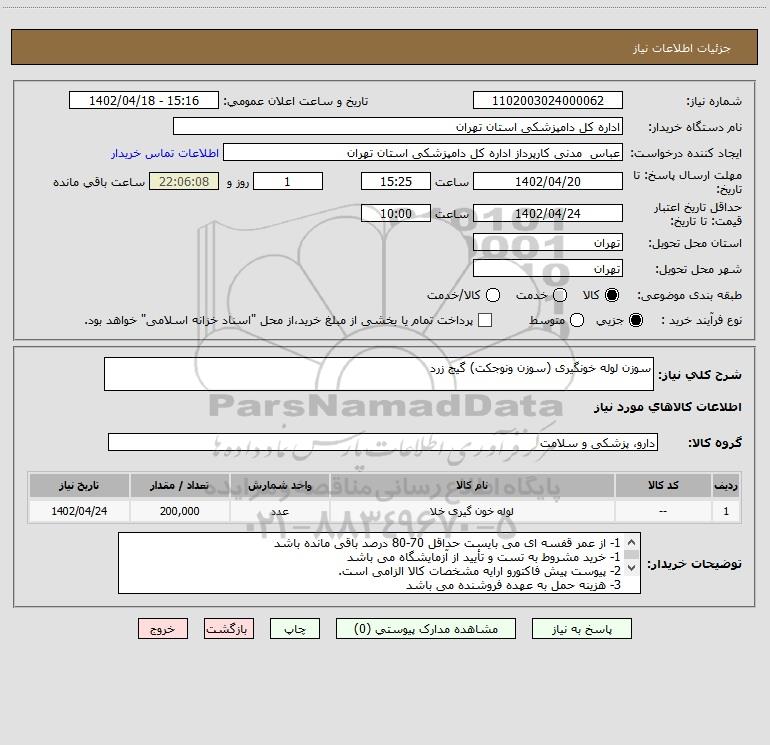This screenshot has width=770, height=745.
Task: Click the جزئیات اطلاعات نیاز header title
Action: pos(682,48)
